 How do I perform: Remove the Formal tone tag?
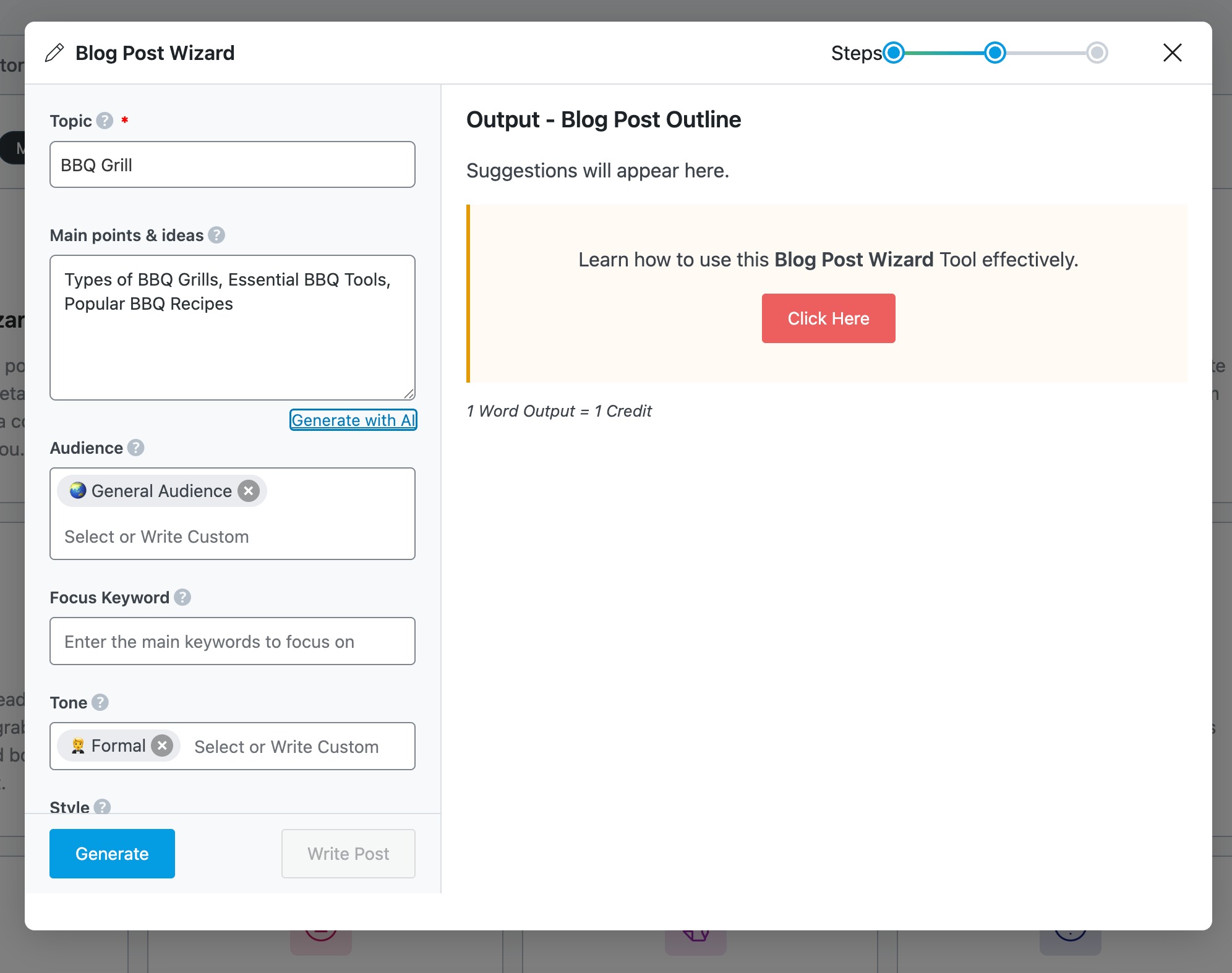click(162, 746)
